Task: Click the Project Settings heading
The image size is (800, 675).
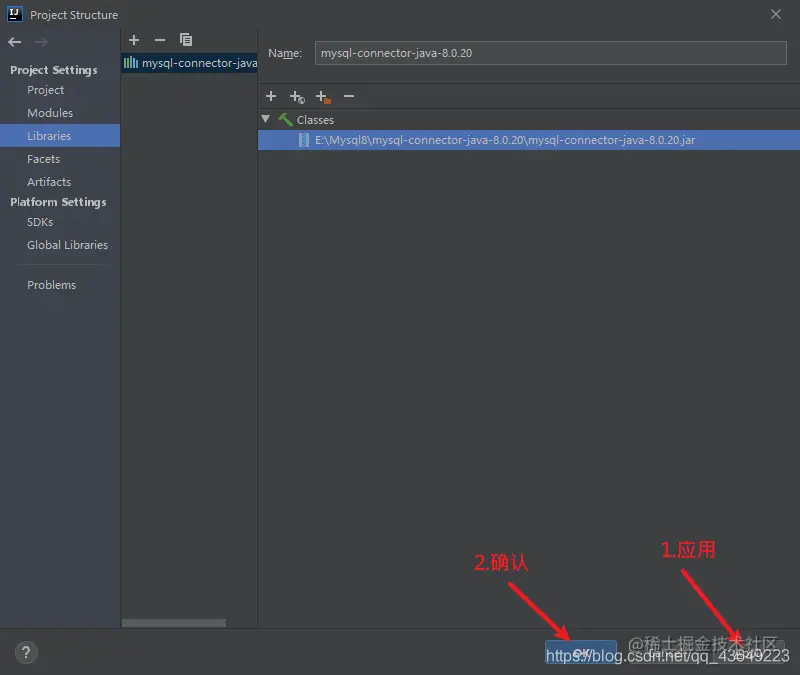Action: (54, 70)
